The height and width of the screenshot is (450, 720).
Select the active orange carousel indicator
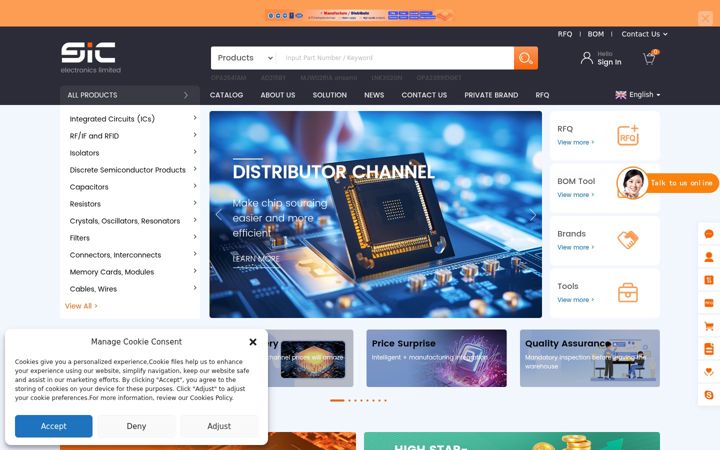[337, 400]
